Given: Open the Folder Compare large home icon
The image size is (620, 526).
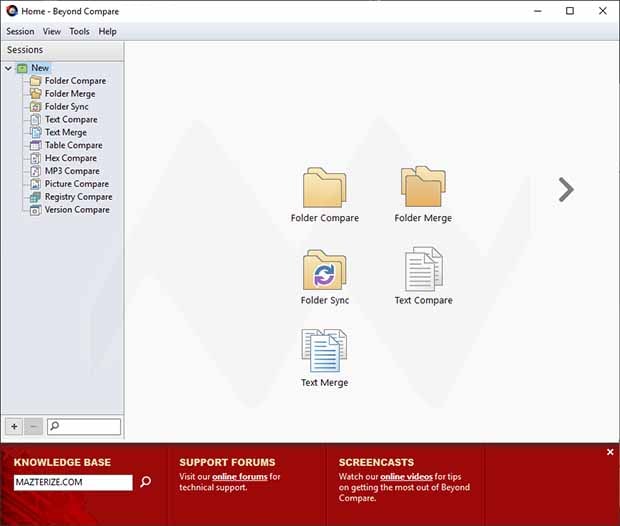Looking at the screenshot, I should [325, 188].
